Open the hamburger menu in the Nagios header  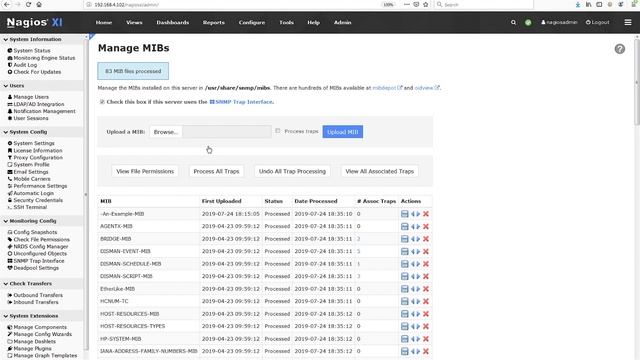point(628,22)
